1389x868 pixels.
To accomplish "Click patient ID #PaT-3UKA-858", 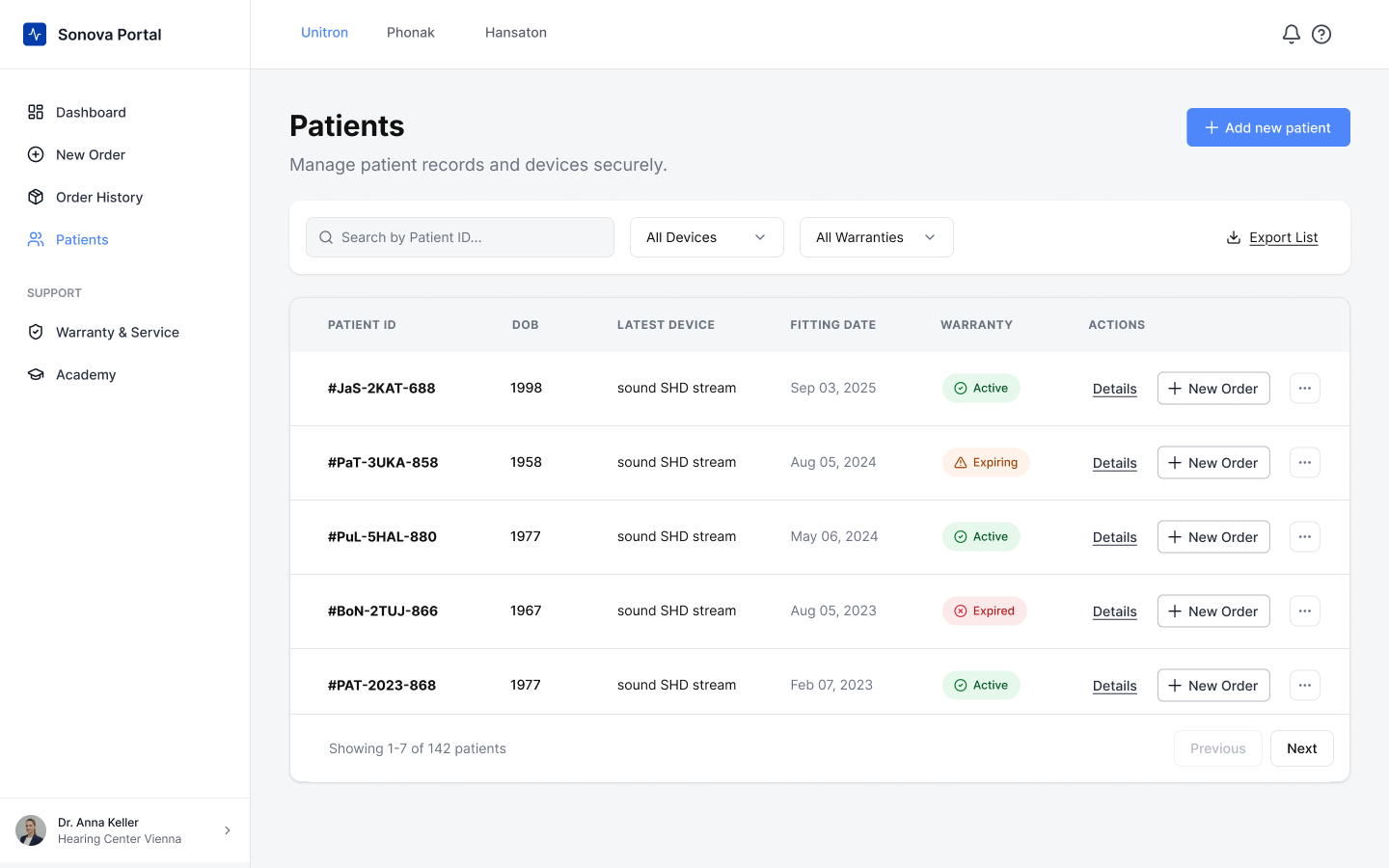I will 383,463.
